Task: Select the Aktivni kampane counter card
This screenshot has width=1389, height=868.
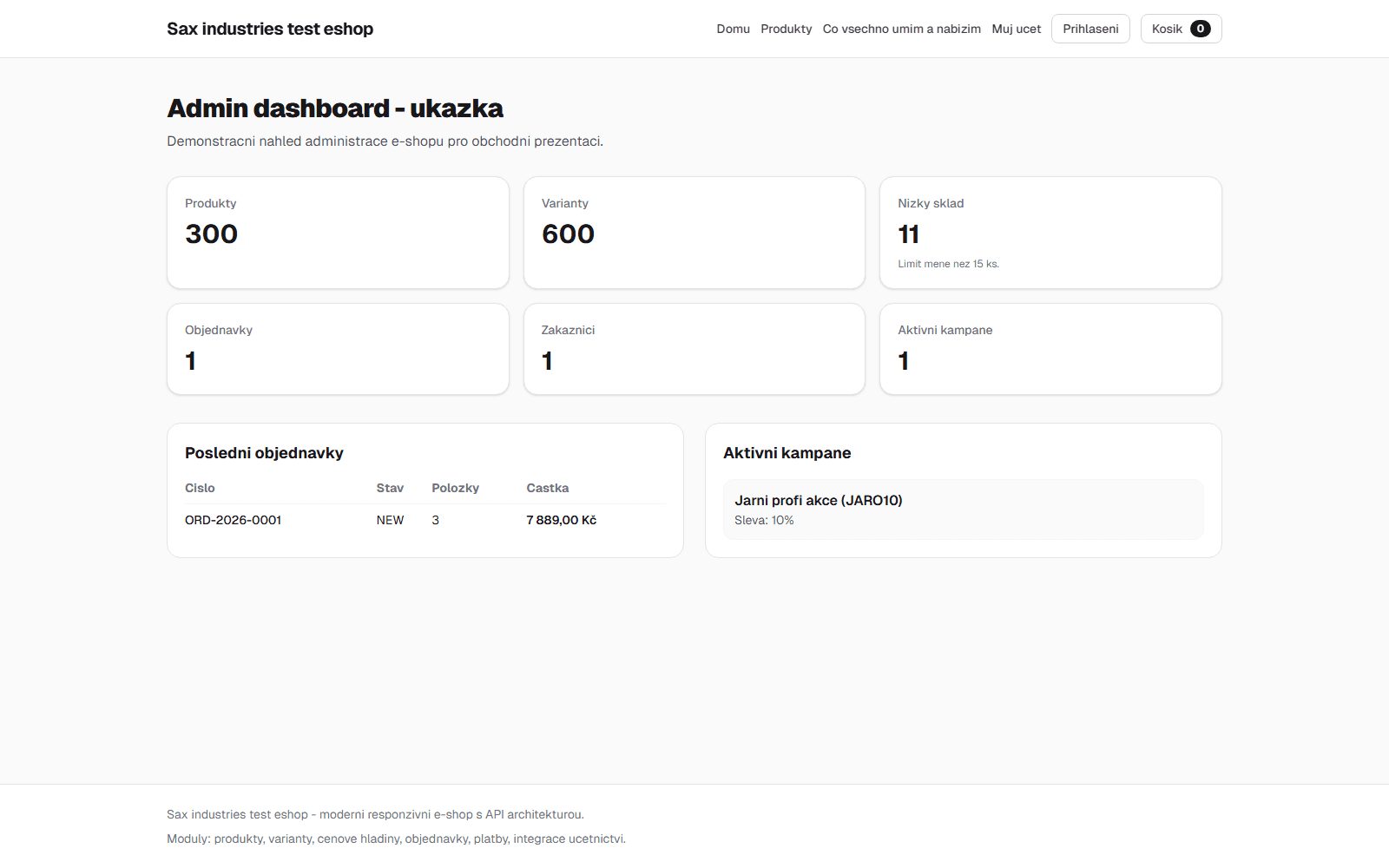Action: [1050, 349]
